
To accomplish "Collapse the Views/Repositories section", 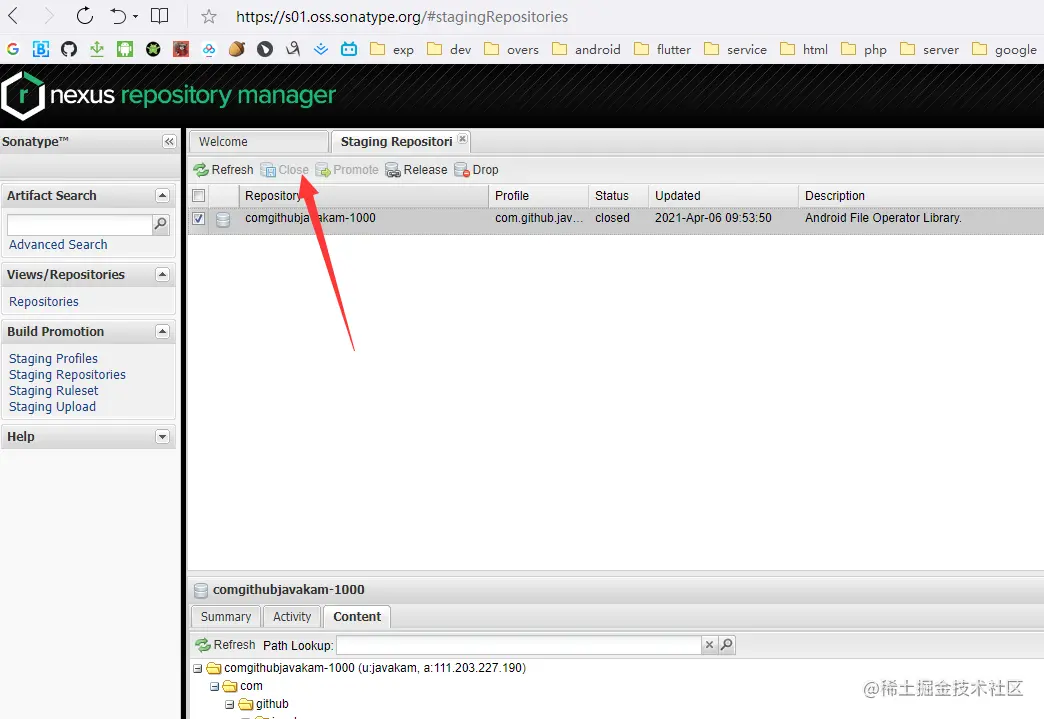I will point(162,275).
